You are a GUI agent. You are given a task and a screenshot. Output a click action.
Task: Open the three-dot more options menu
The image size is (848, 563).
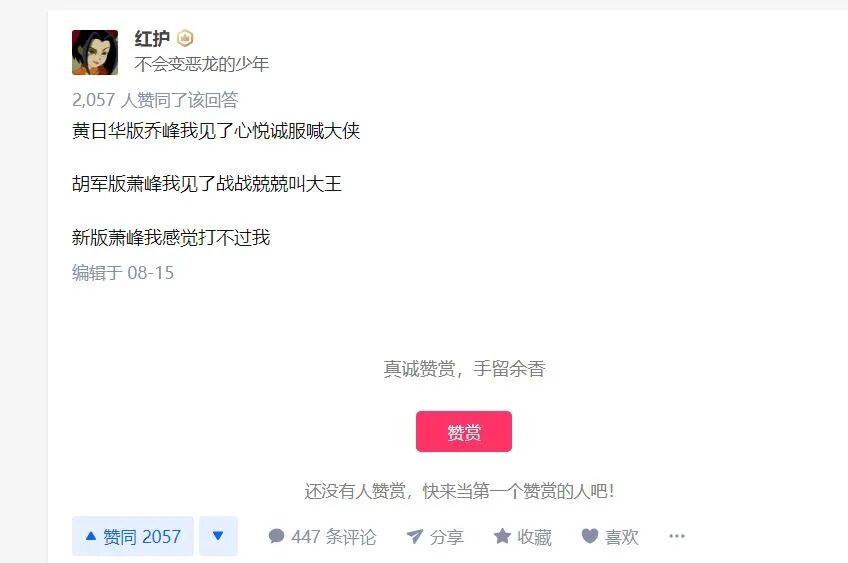[677, 536]
